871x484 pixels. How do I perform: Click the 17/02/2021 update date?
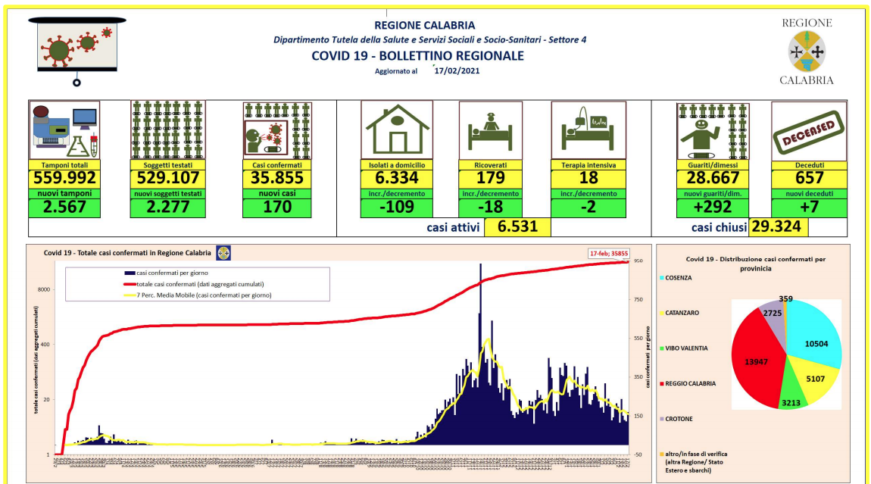[458, 71]
